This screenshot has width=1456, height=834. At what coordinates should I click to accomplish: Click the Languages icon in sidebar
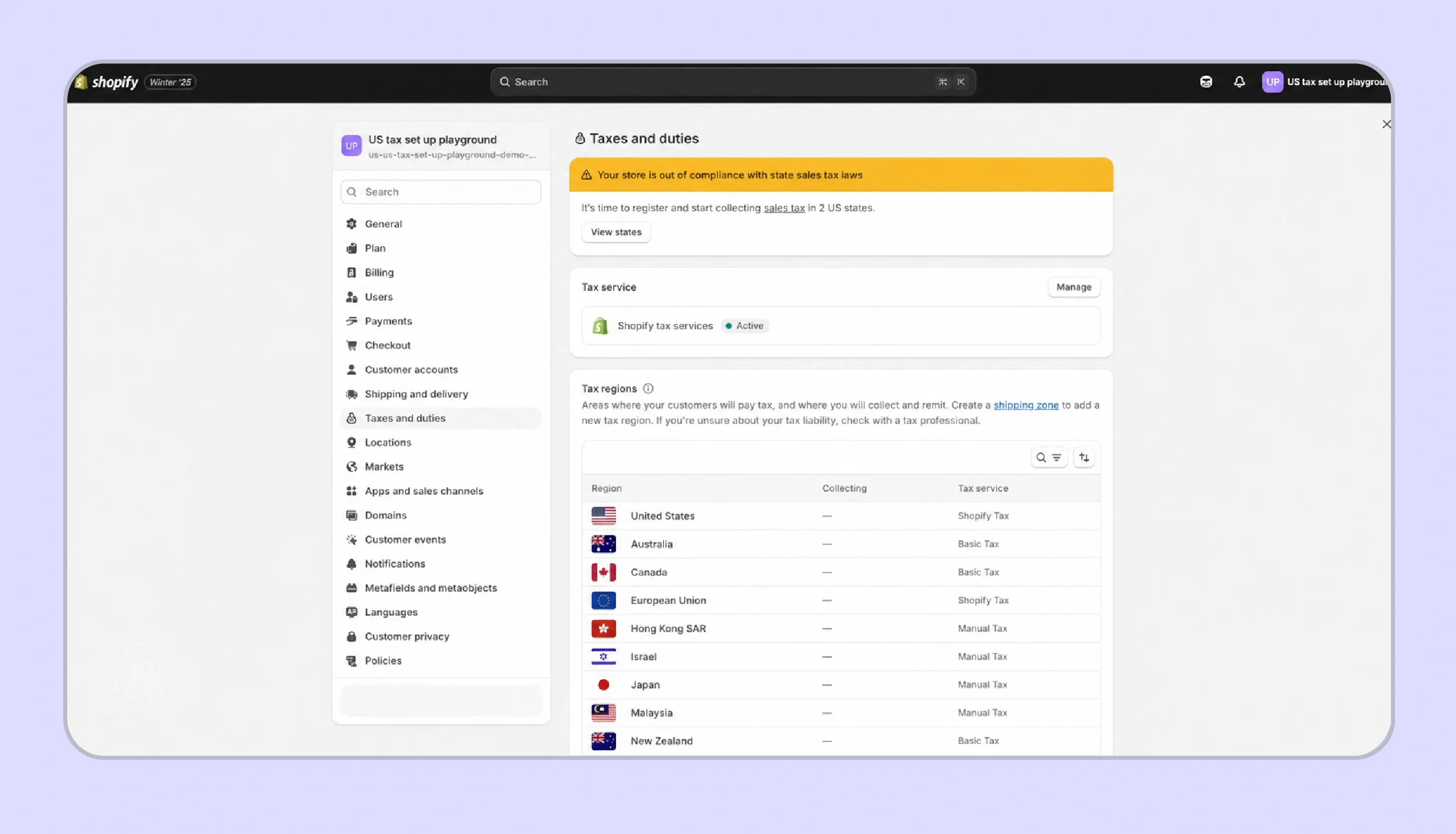[x=352, y=612]
